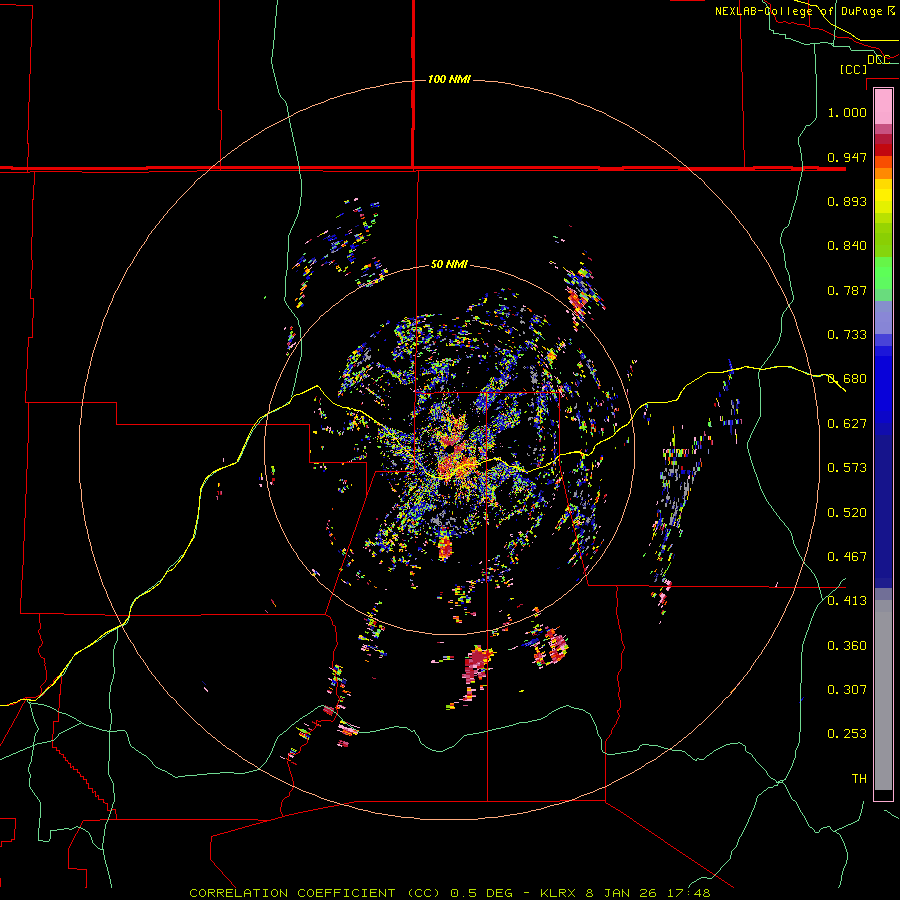
Task: Click the 100 NMI range ring label
Action: pos(449,79)
